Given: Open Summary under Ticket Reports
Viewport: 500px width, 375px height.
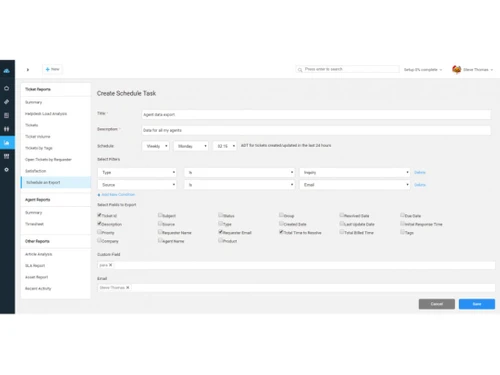Looking at the screenshot, I should tap(34, 102).
